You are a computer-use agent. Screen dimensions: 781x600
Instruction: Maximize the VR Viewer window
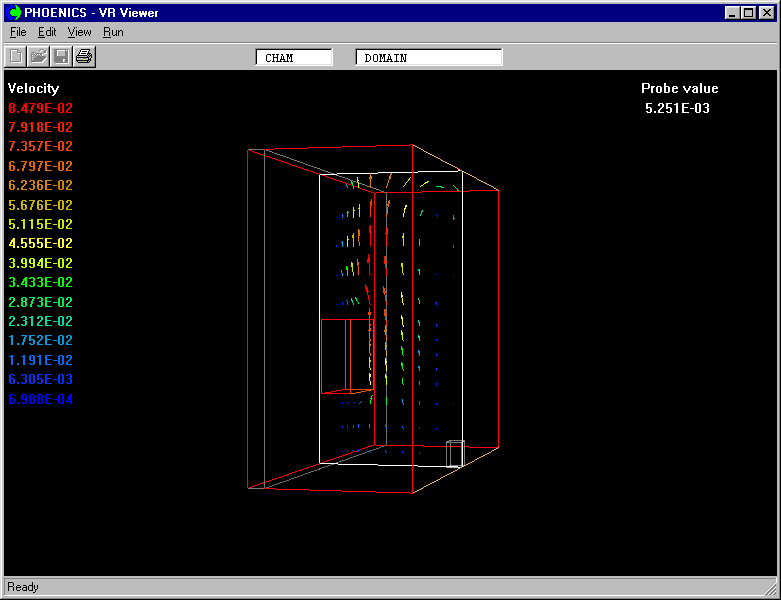click(748, 12)
